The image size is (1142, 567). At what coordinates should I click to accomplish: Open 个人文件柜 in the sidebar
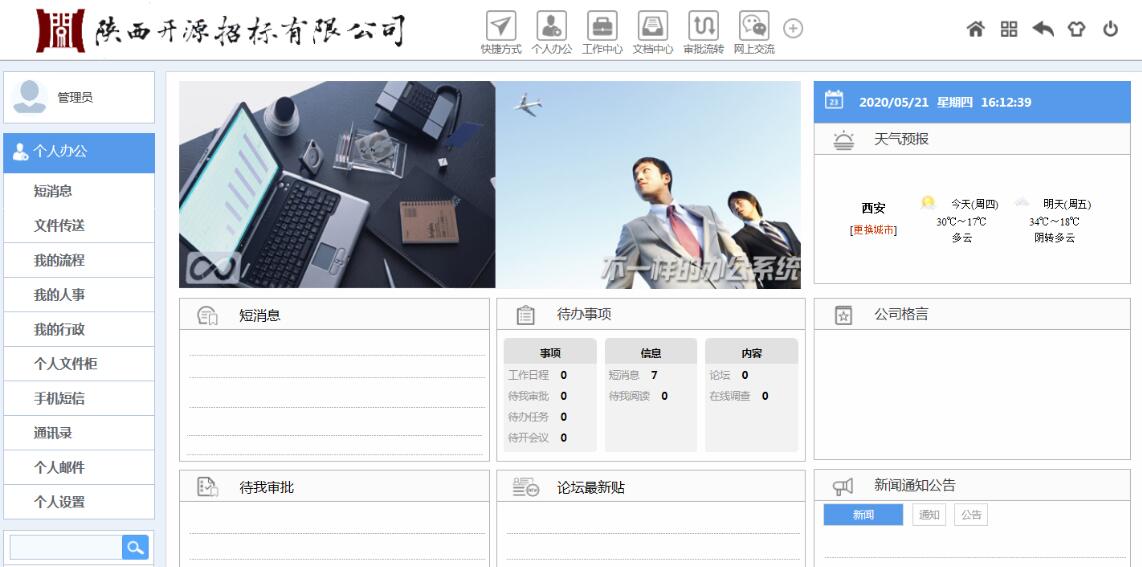click(x=79, y=364)
